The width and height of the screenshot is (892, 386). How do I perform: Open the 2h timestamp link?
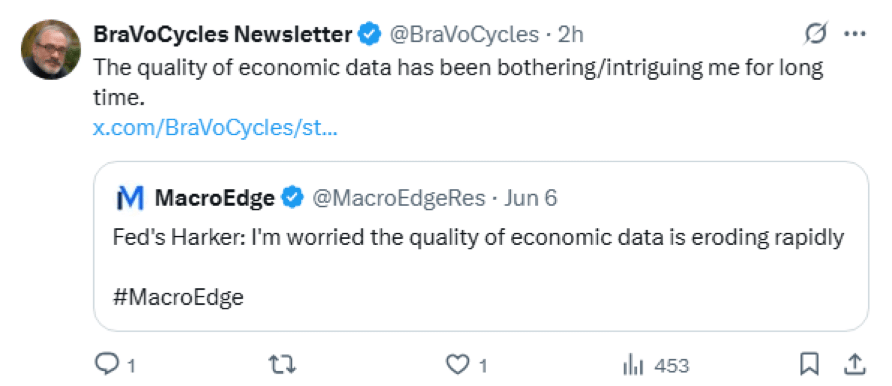tap(571, 35)
